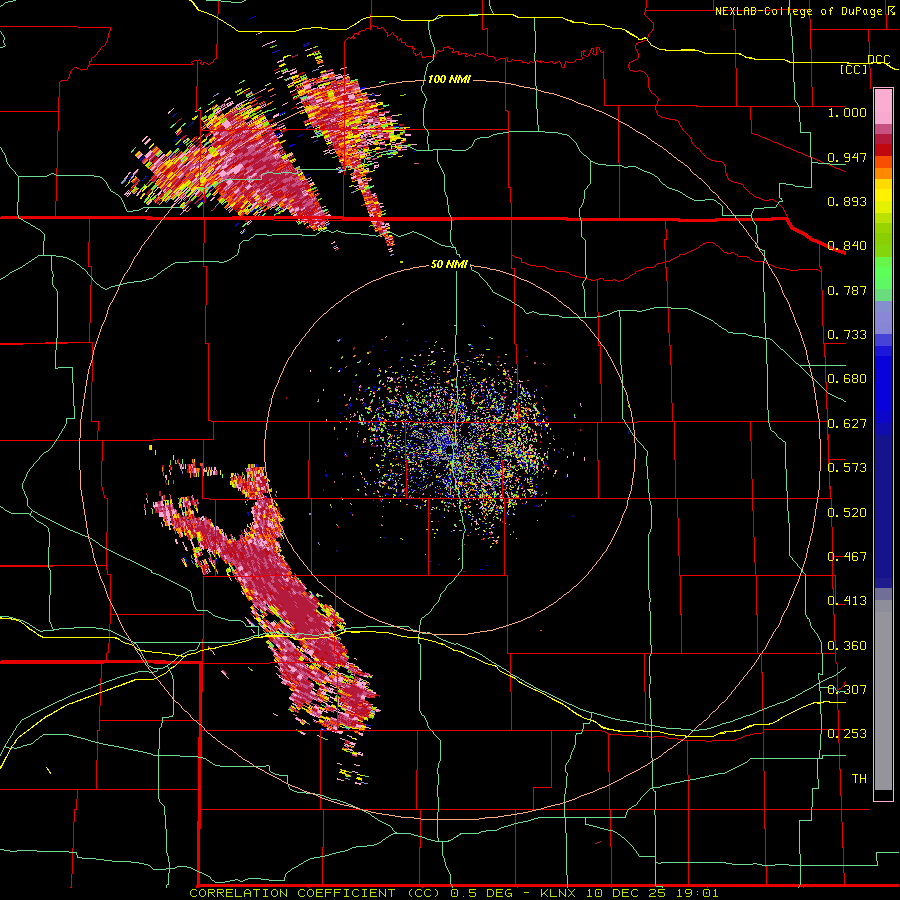The image size is (900, 900).
Task: Select the 1.000 value on color scale
Action: (x=847, y=112)
